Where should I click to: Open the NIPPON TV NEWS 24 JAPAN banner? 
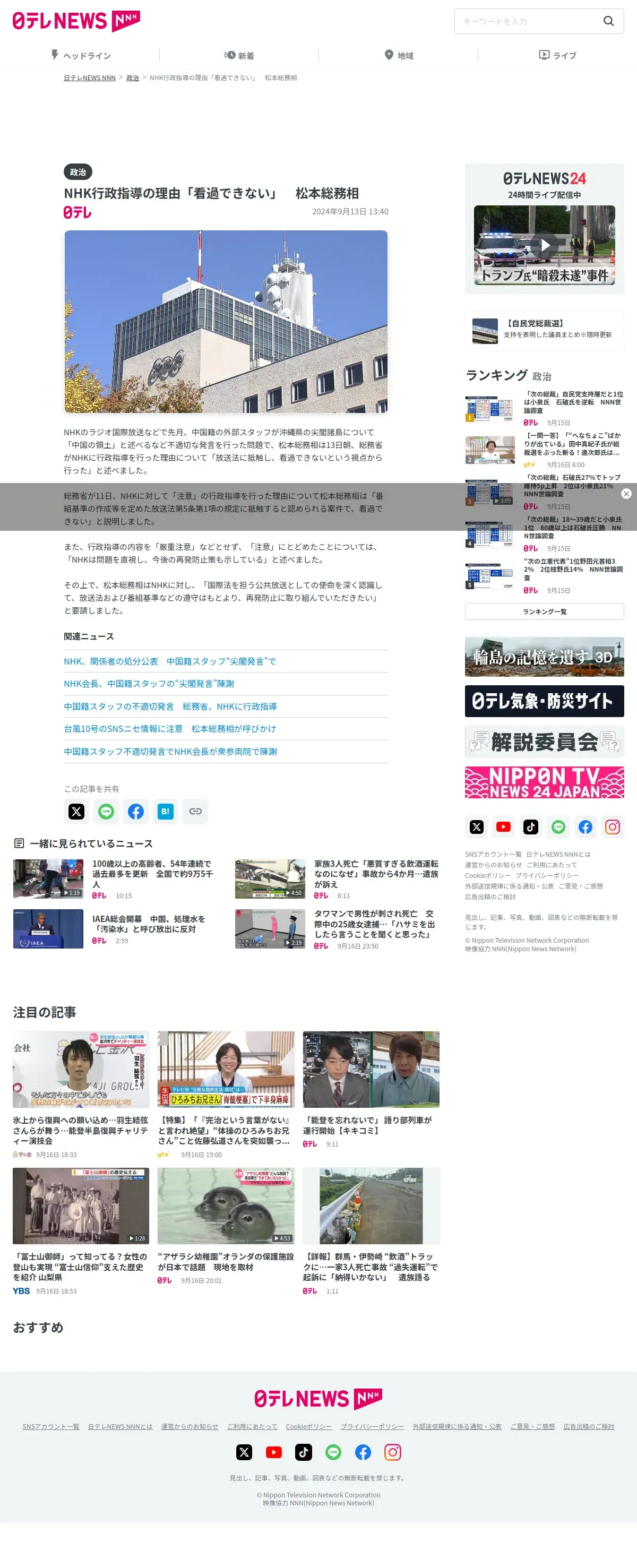pyautogui.click(x=545, y=782)
